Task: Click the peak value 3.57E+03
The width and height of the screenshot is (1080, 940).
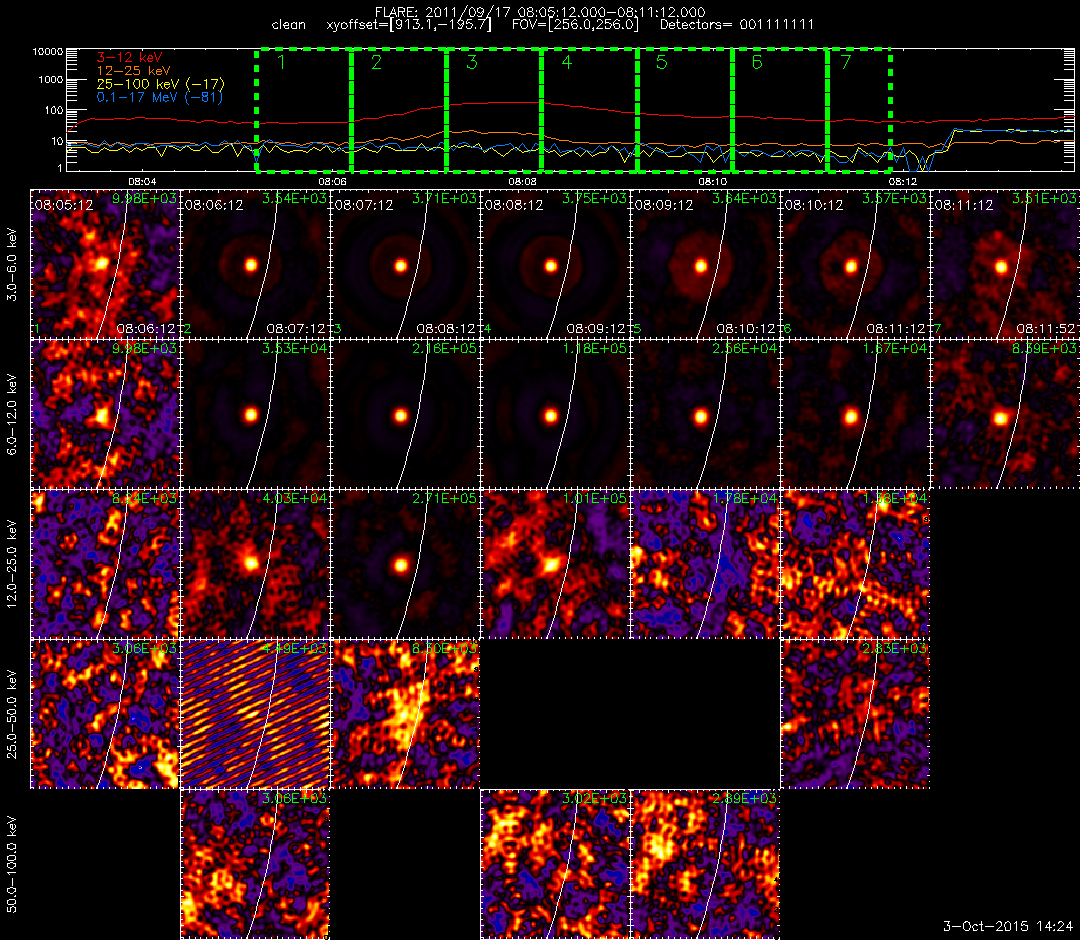Action: (x=895, y=198)
